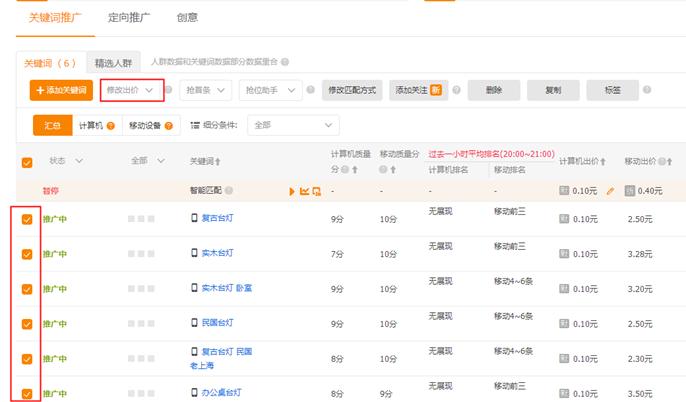
Task: Click the help icon after 添加关注 button
Action: [x=456, y=90]
